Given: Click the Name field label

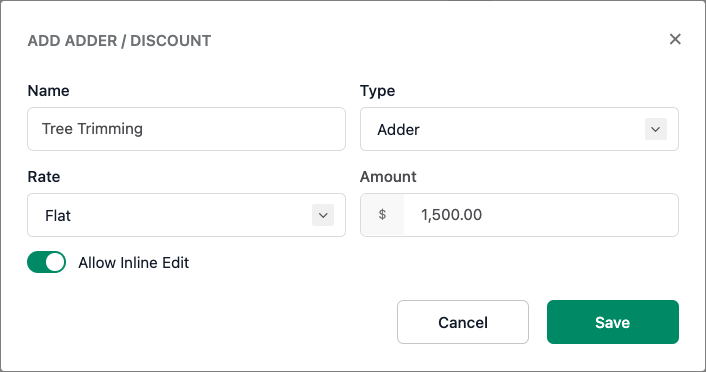Looking at the screenshot, I should pyautogui.click(x=49, y=91).
